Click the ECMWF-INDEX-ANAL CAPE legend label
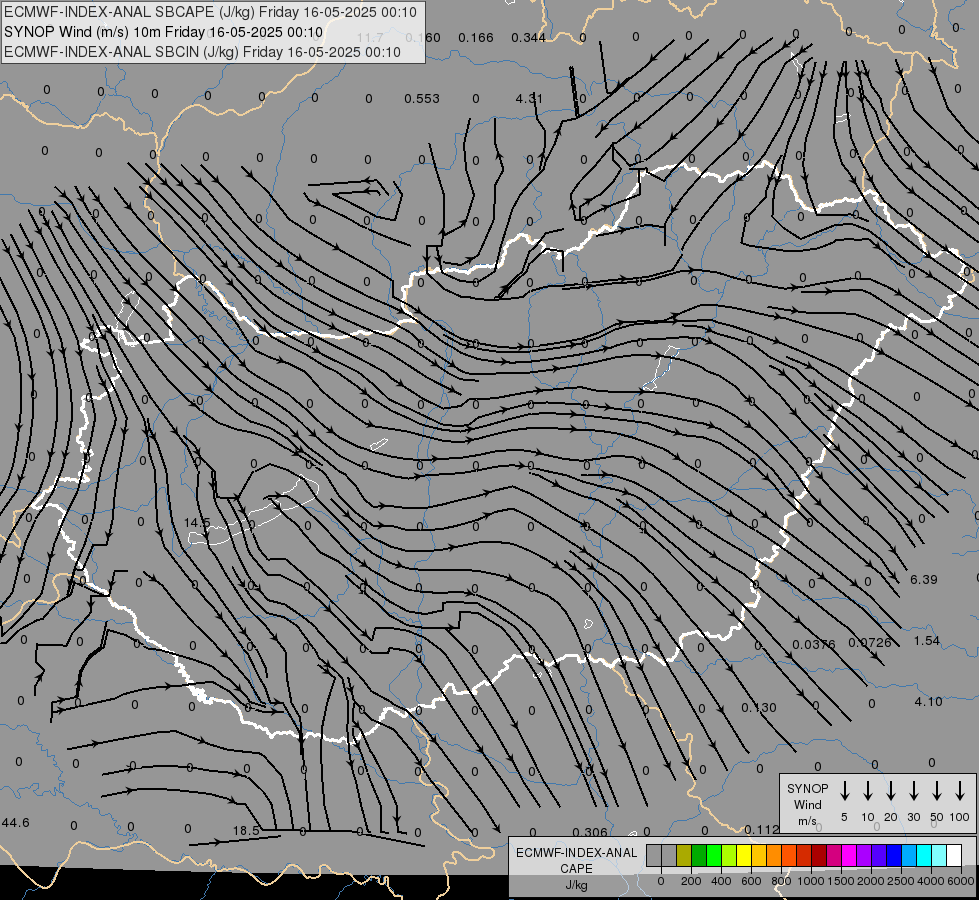This screenshot has height=900, width=979. click(x=576, y=860)
